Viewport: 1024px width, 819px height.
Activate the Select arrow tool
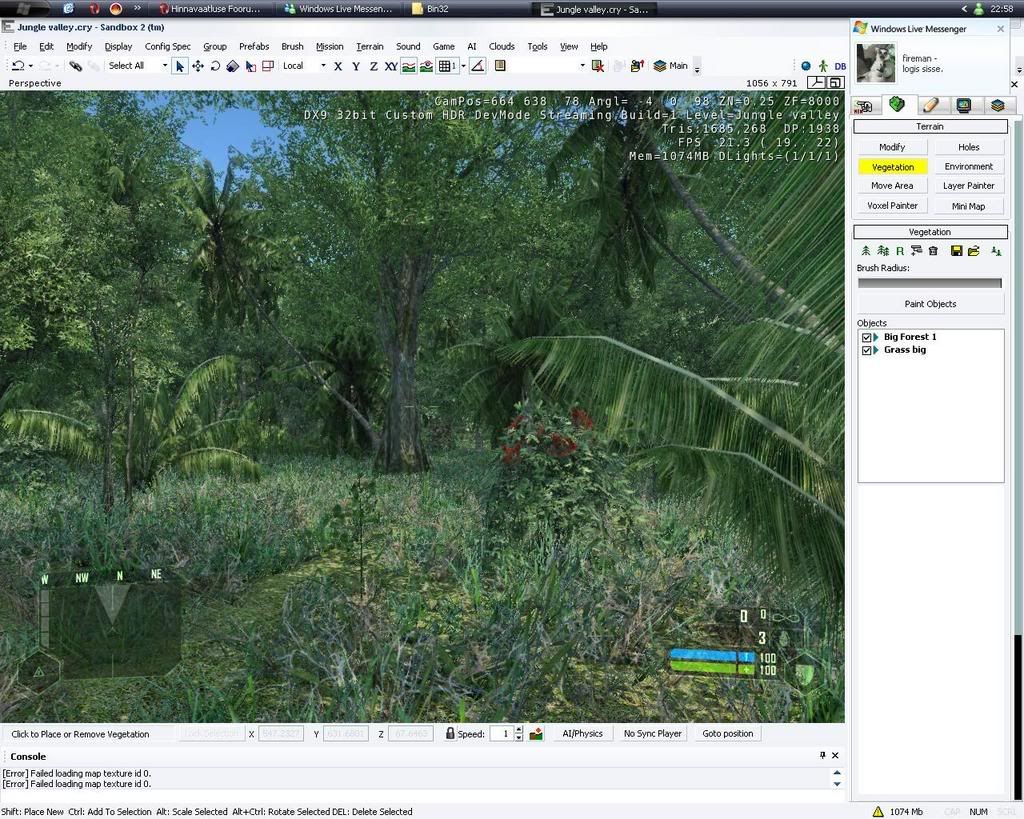coord(180,66)
